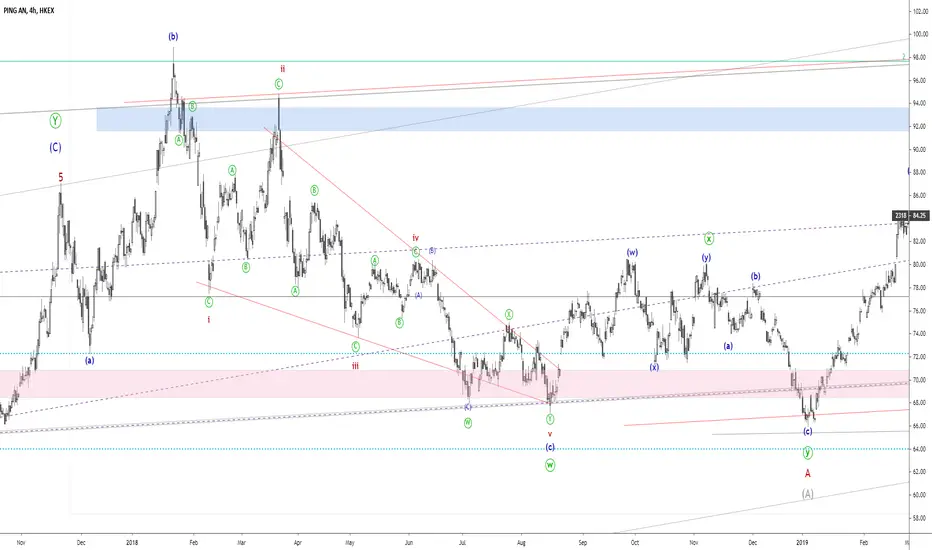Viewport: 932px width, 550px height.
Task: Click the blue (w) wave label
Action: (x=632, y=253)
